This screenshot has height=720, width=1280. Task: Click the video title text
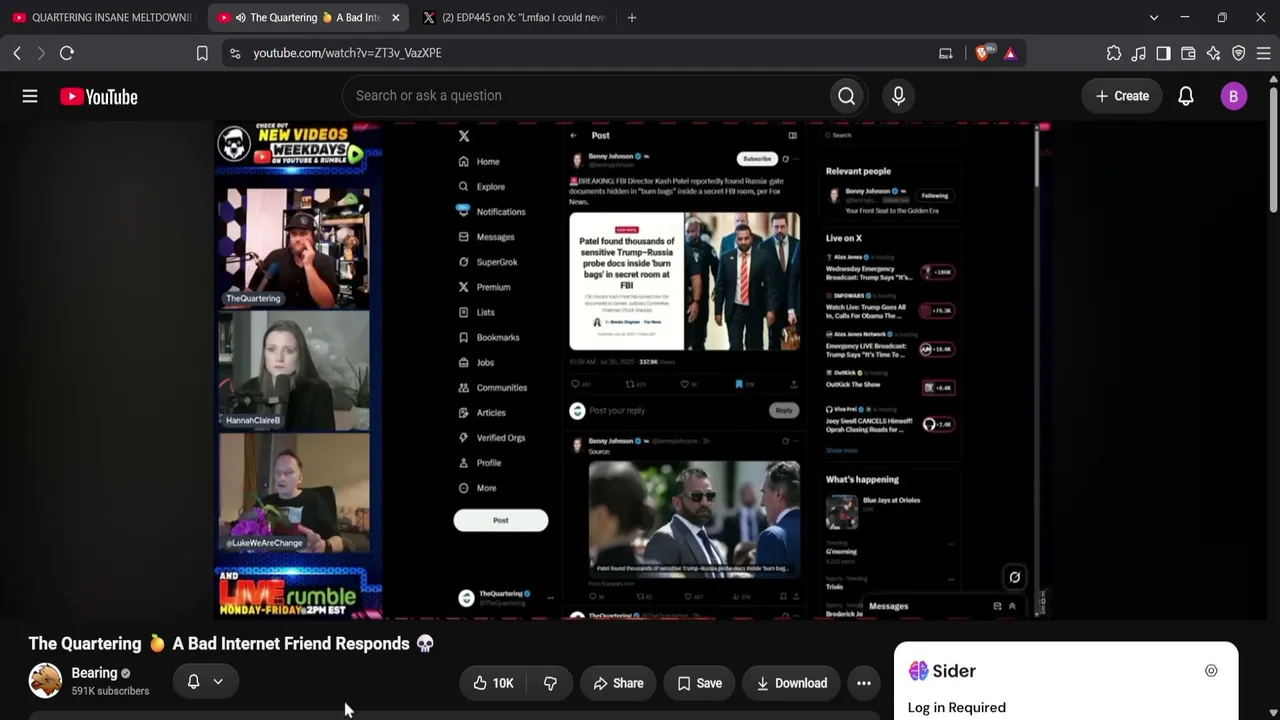[231, 644]
